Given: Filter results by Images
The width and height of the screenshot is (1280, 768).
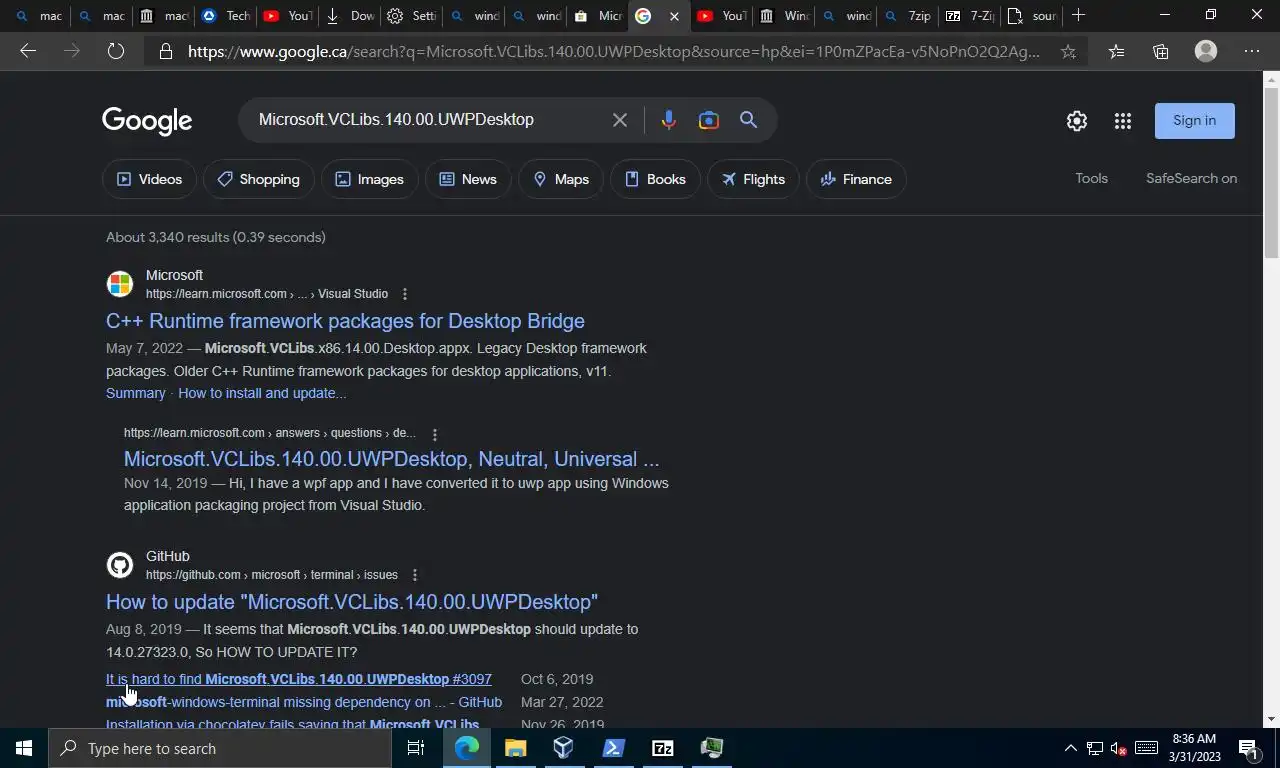Looking at the screenshot, I should (369, 179).
